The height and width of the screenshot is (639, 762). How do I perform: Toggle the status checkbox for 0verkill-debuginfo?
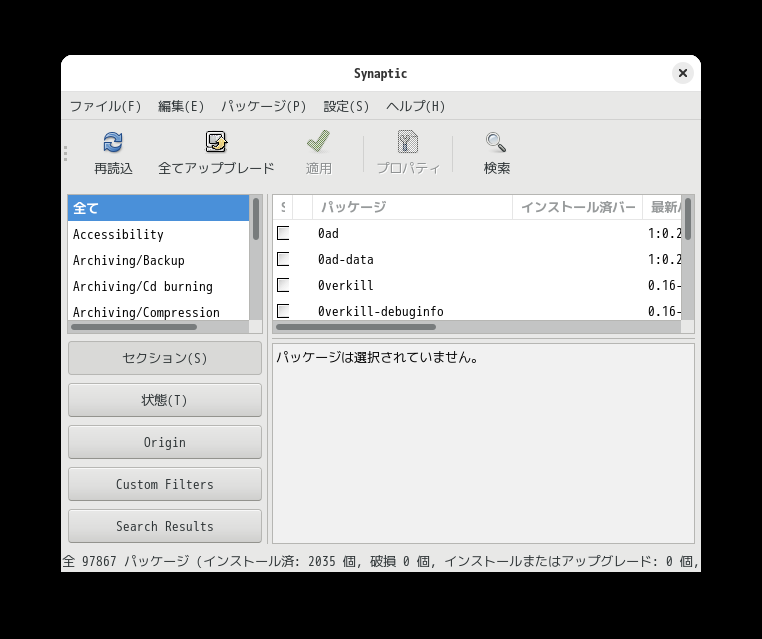pyautogui.click(x=283, y=311)
